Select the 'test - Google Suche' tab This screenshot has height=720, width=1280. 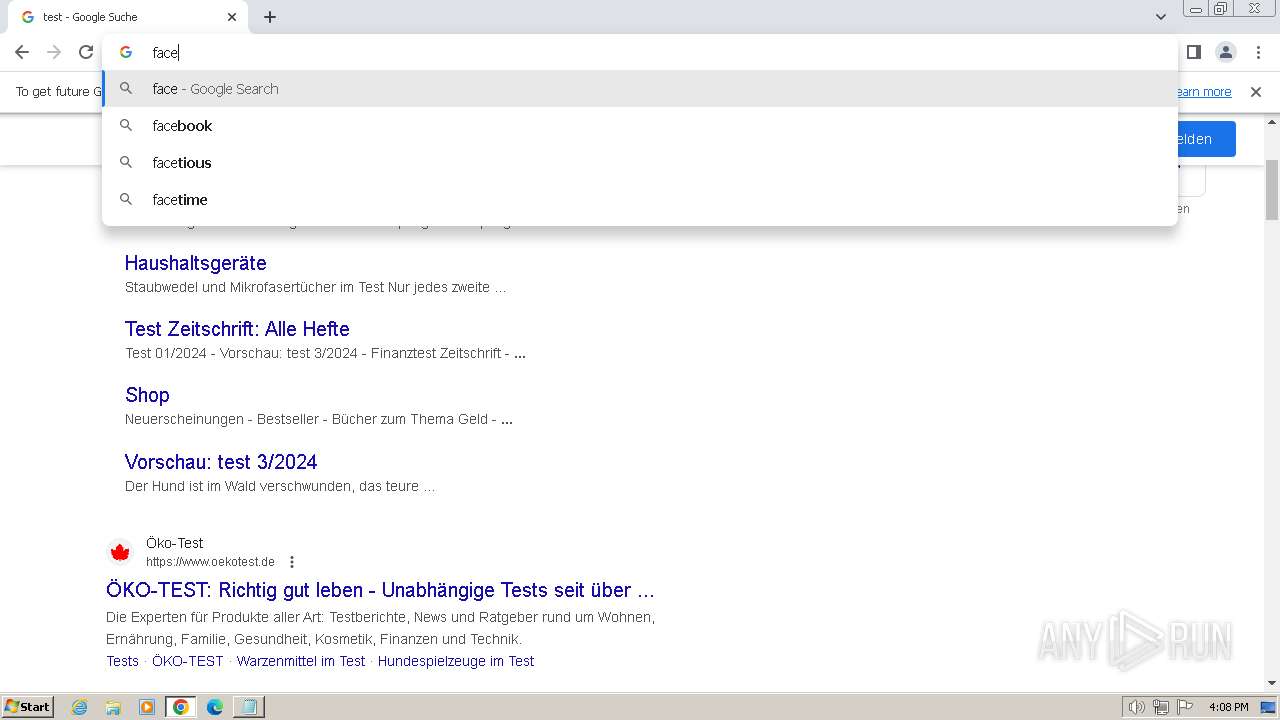click(x=130, y=17)
